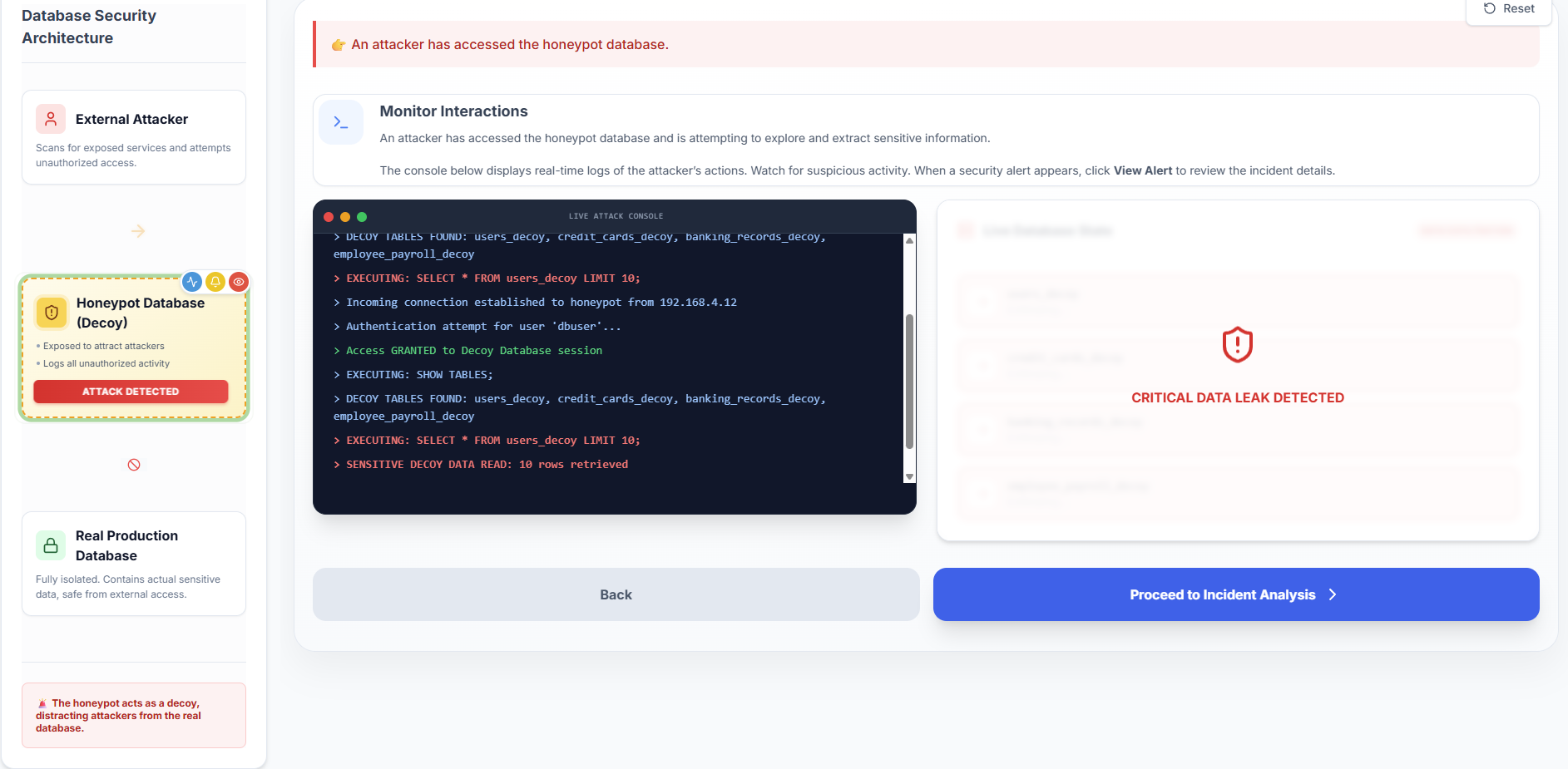Click the console vertical scrollbar thumb
This screenshot has width=1568, height=769.
(x=909, y=381)
